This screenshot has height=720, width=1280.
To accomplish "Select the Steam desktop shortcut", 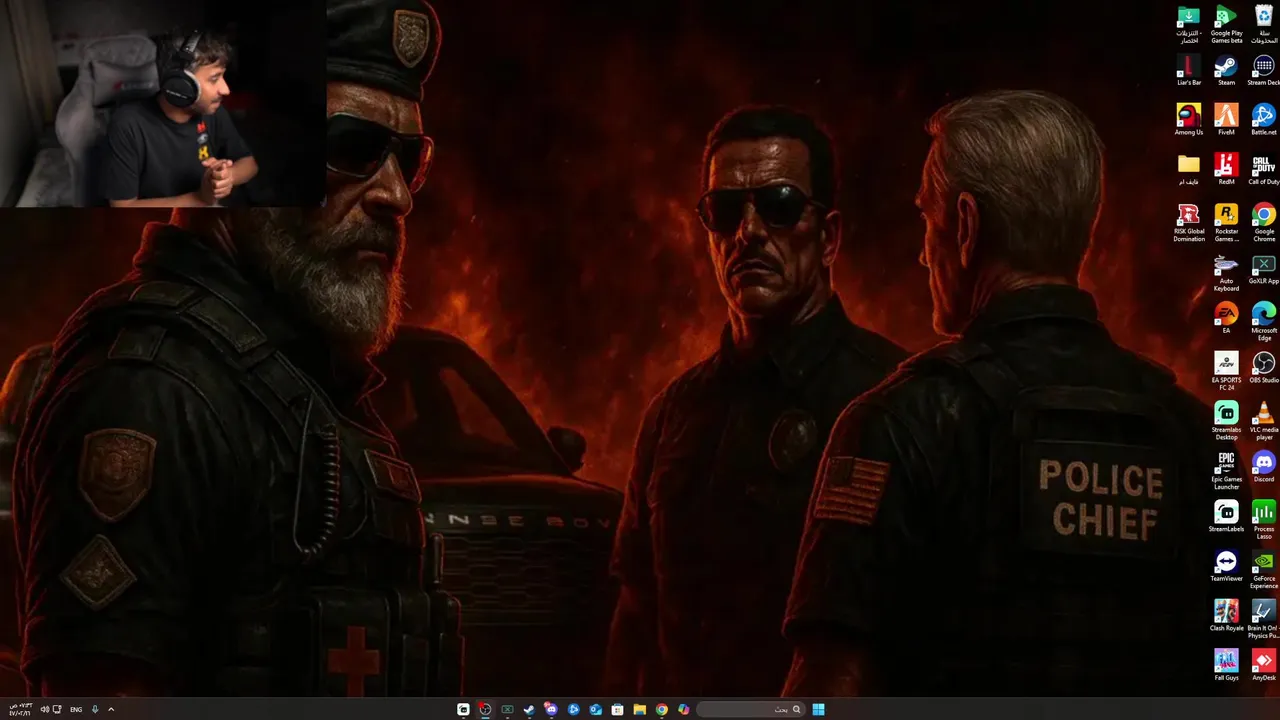I will point(1226,70).
